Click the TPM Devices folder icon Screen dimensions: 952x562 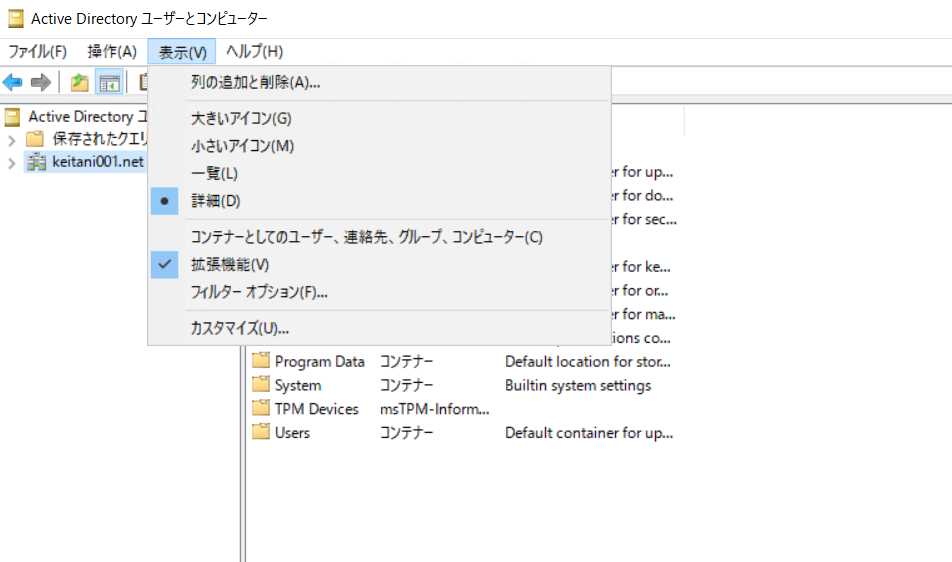[261, 408]
